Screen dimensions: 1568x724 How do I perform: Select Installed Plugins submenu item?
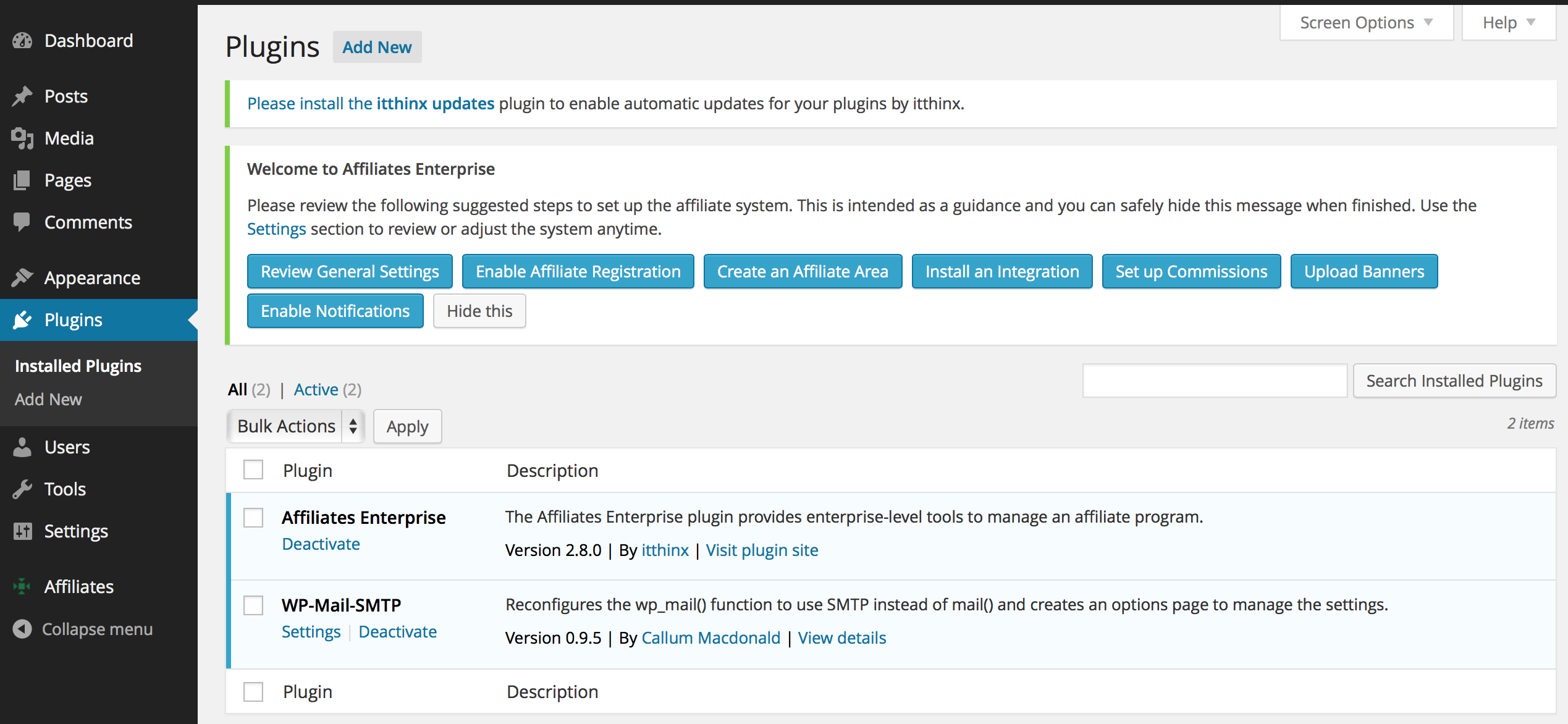pos(78,366)
